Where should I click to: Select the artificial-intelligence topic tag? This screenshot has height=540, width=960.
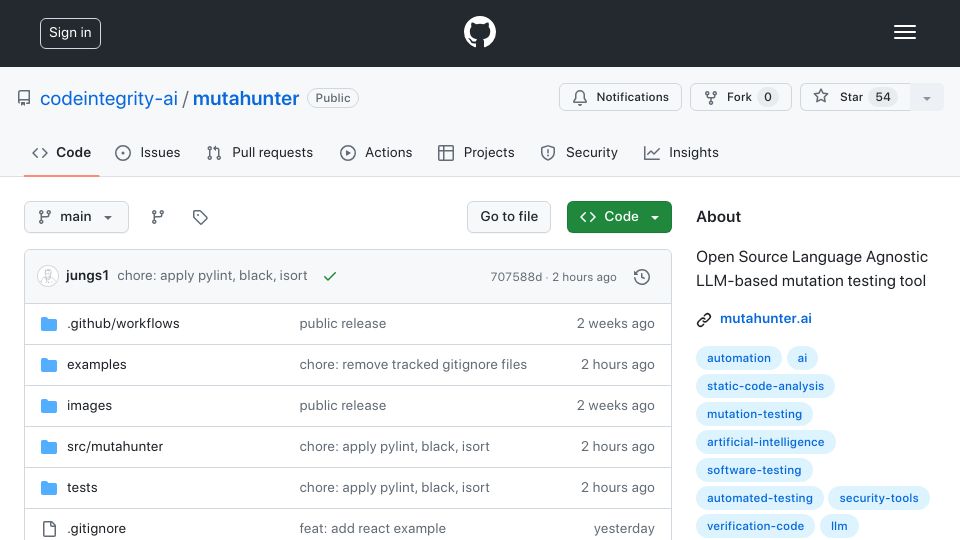(x=765, y=442)
